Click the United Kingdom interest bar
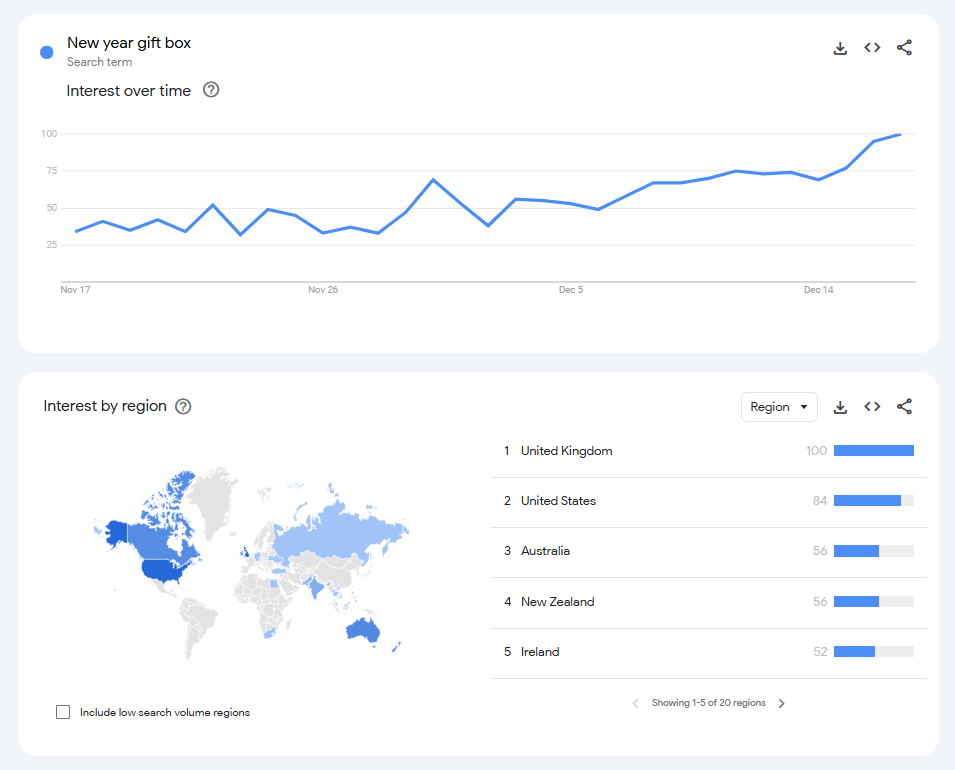Image resolution: width=955 pixels, height=770 pixels. point(874,451)
